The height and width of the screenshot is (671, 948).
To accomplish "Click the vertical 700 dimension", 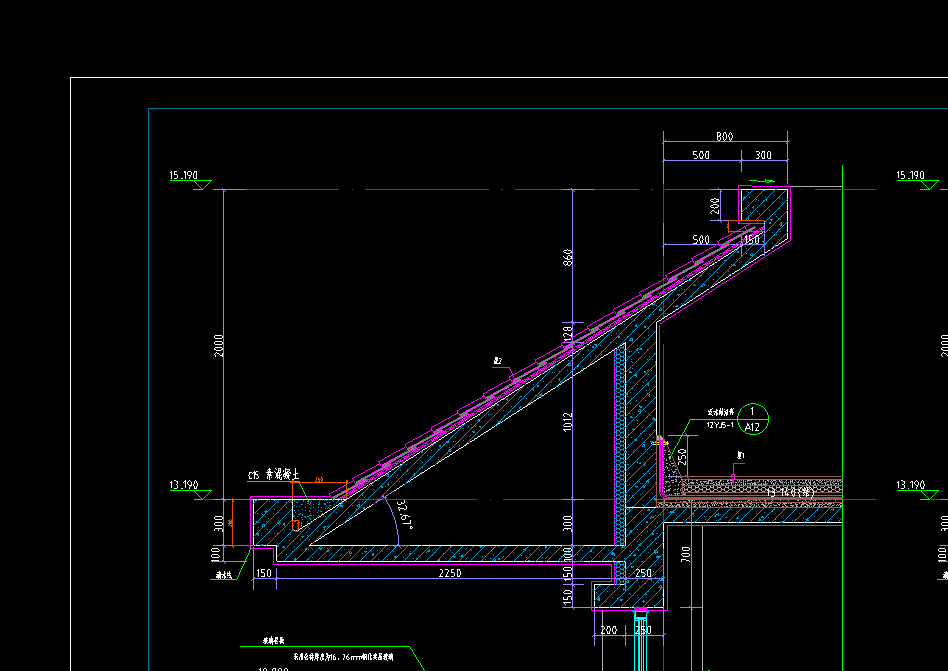I will (x=685, y=554).
